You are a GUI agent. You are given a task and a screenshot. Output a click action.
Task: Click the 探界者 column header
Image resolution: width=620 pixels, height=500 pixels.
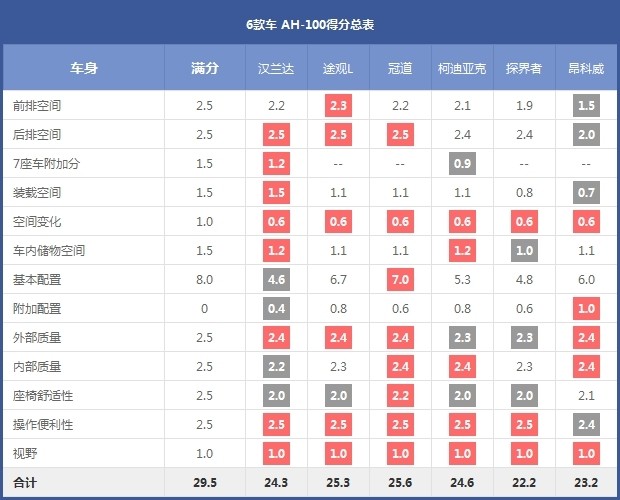point(523,69)
